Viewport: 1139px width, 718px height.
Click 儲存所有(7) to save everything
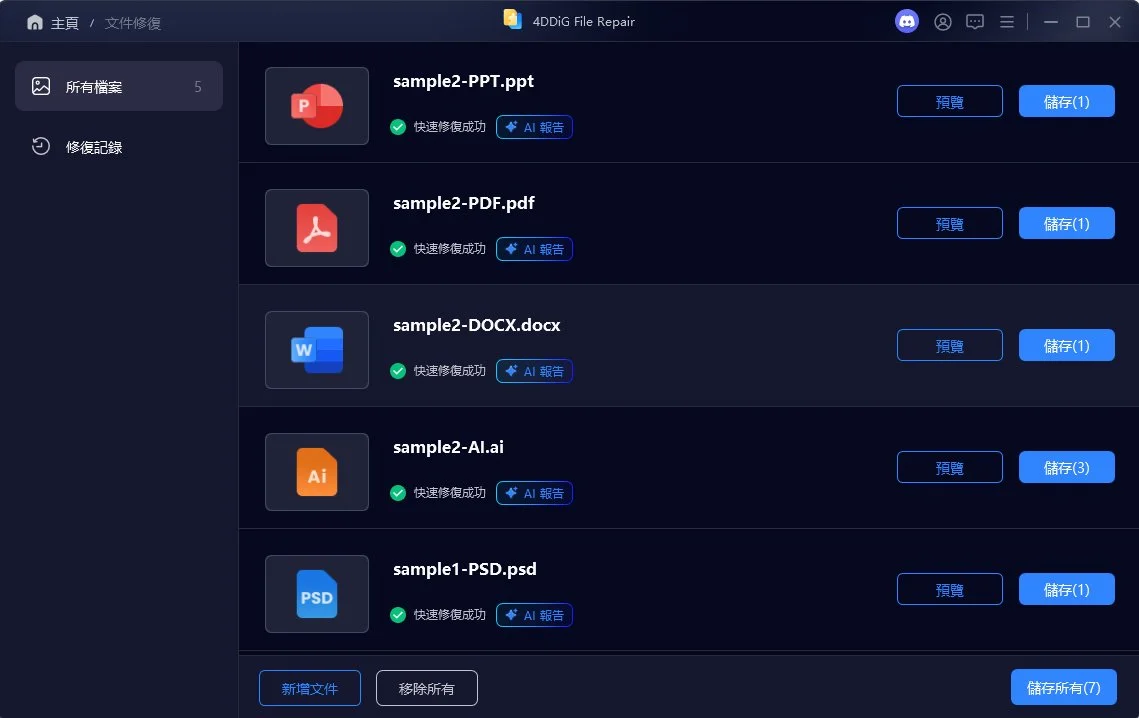pyautogui.click(x=1064, y=687)
